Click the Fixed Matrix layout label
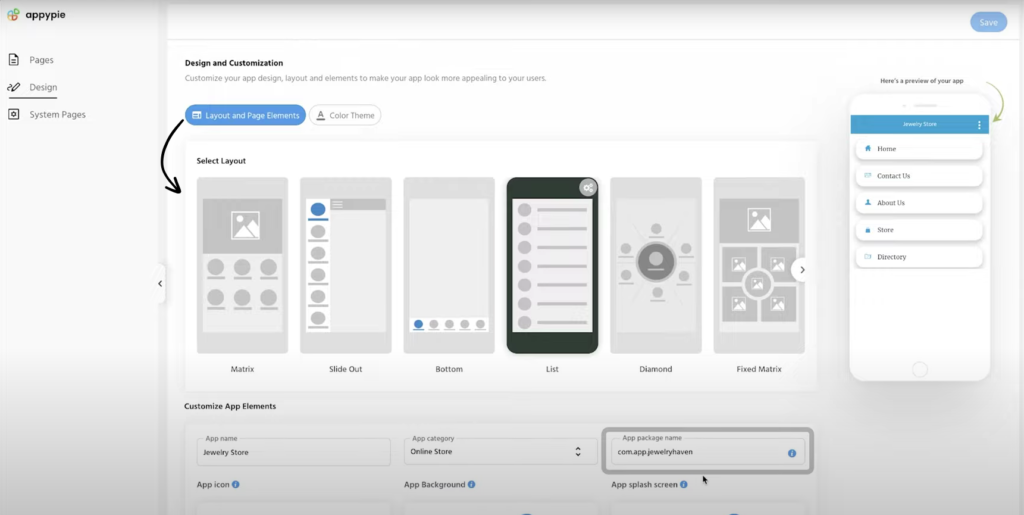 tap(759, 369)
